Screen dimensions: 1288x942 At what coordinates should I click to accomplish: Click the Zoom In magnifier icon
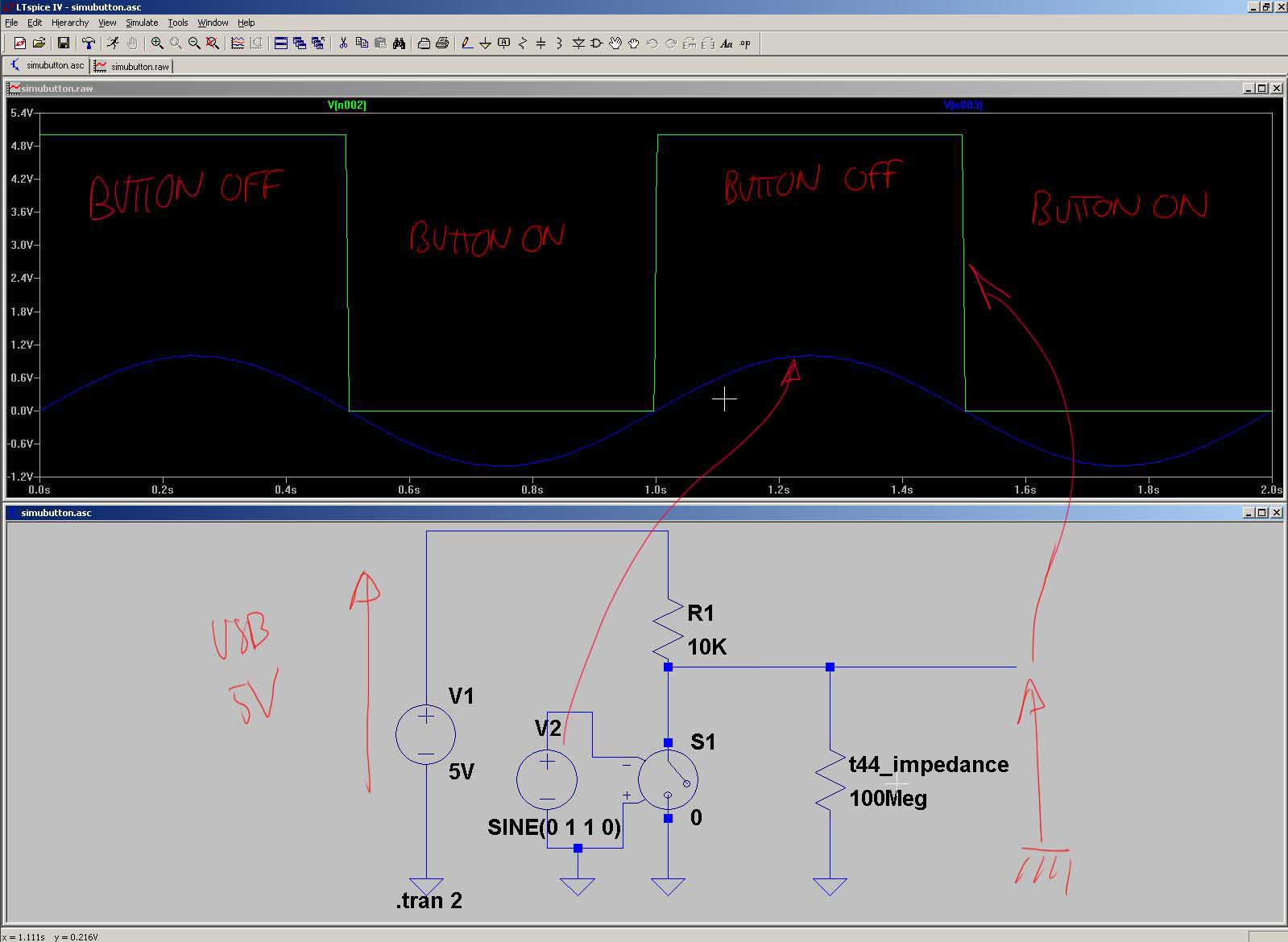(x=157, y=43)
